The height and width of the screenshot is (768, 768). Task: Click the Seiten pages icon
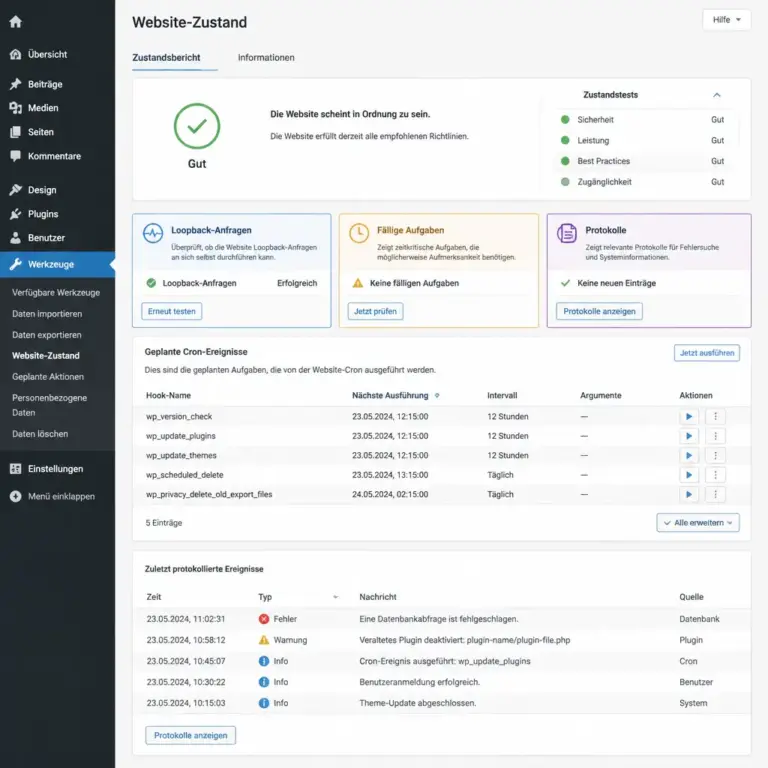pos(16,132)
